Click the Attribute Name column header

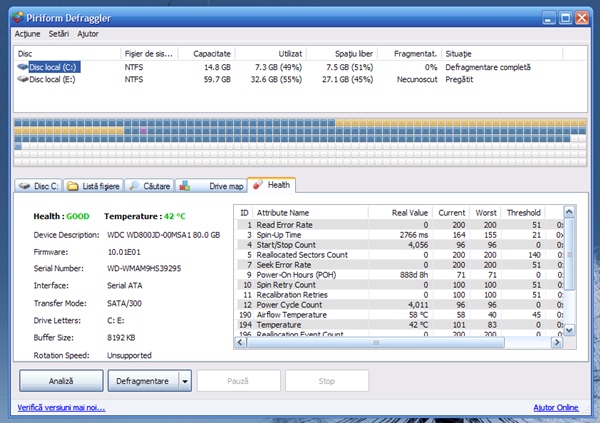311,213
